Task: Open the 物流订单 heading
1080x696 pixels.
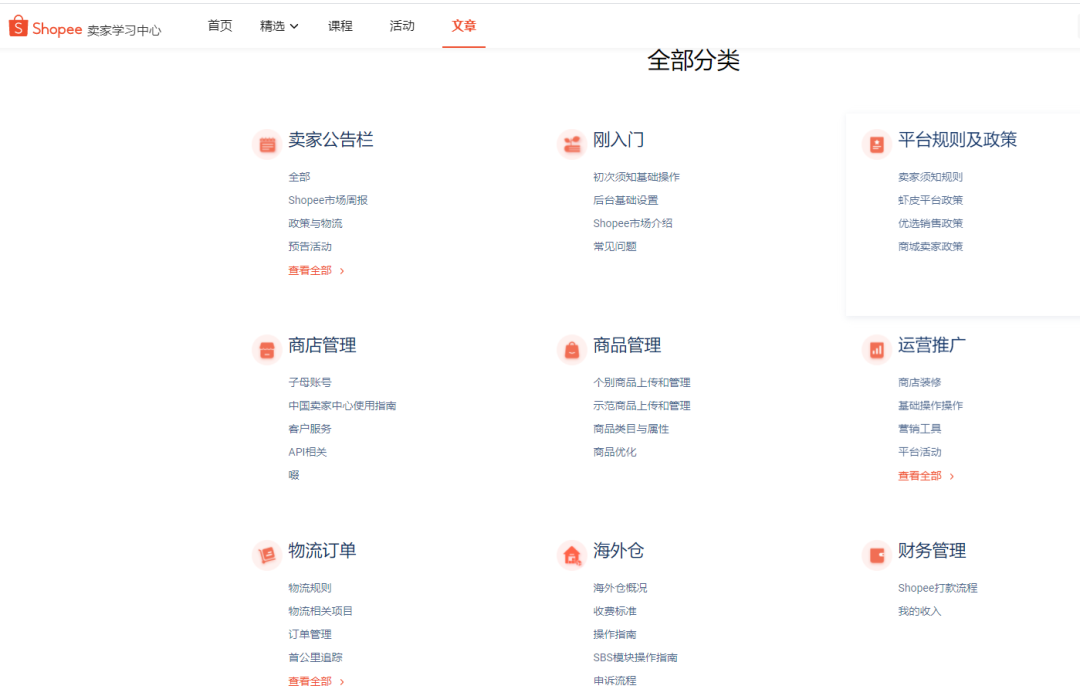Action: coord(322,551)
